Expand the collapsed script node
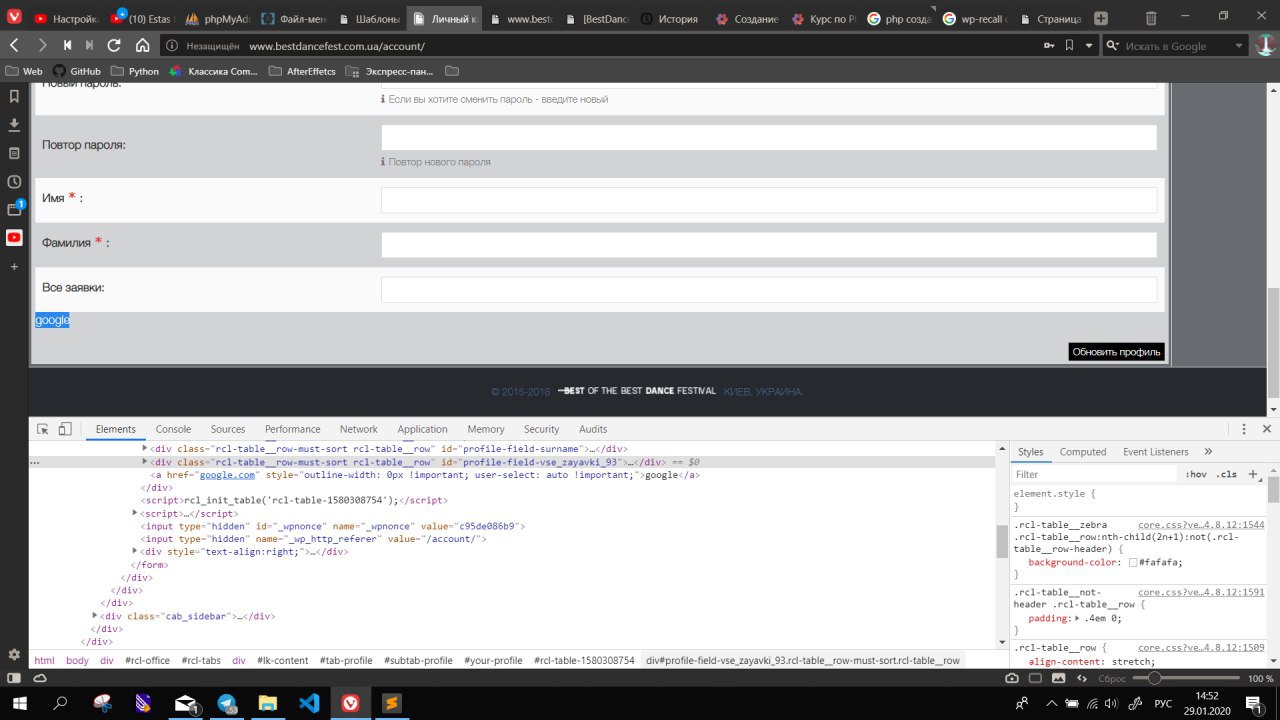 pyautogui.click(x=135, y=513)
